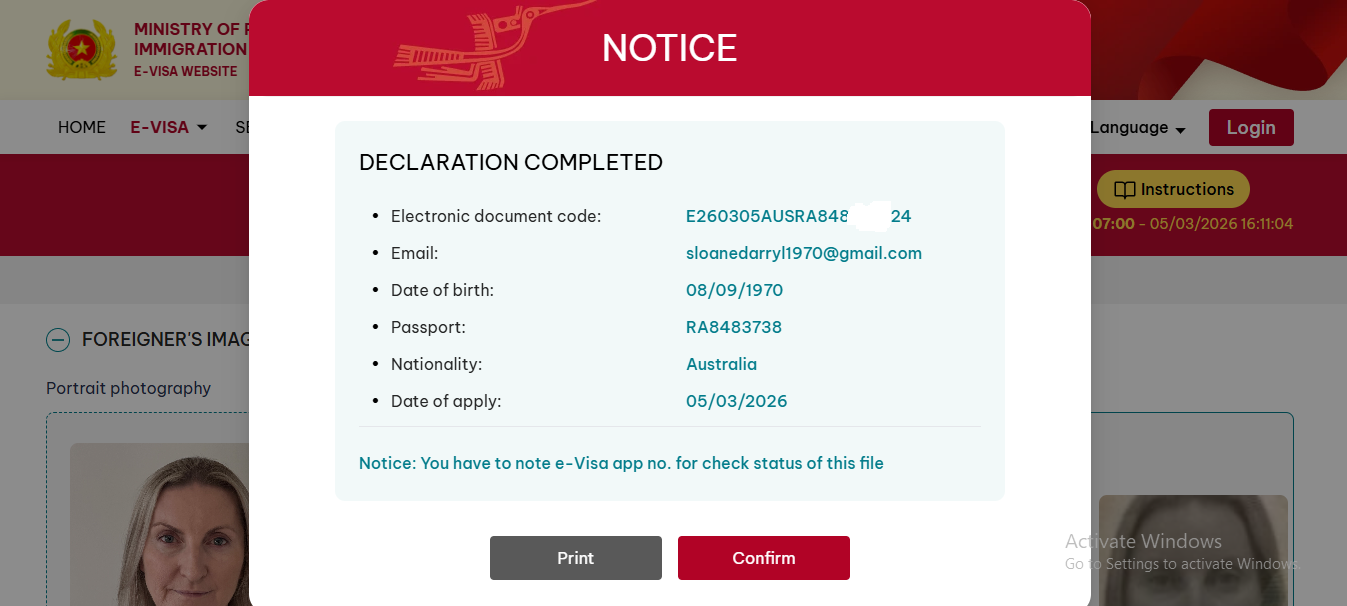The width and height of the screenshot is (1347, 606).
Task: Click the Ministry emblem logo
Action: [82, 48]
